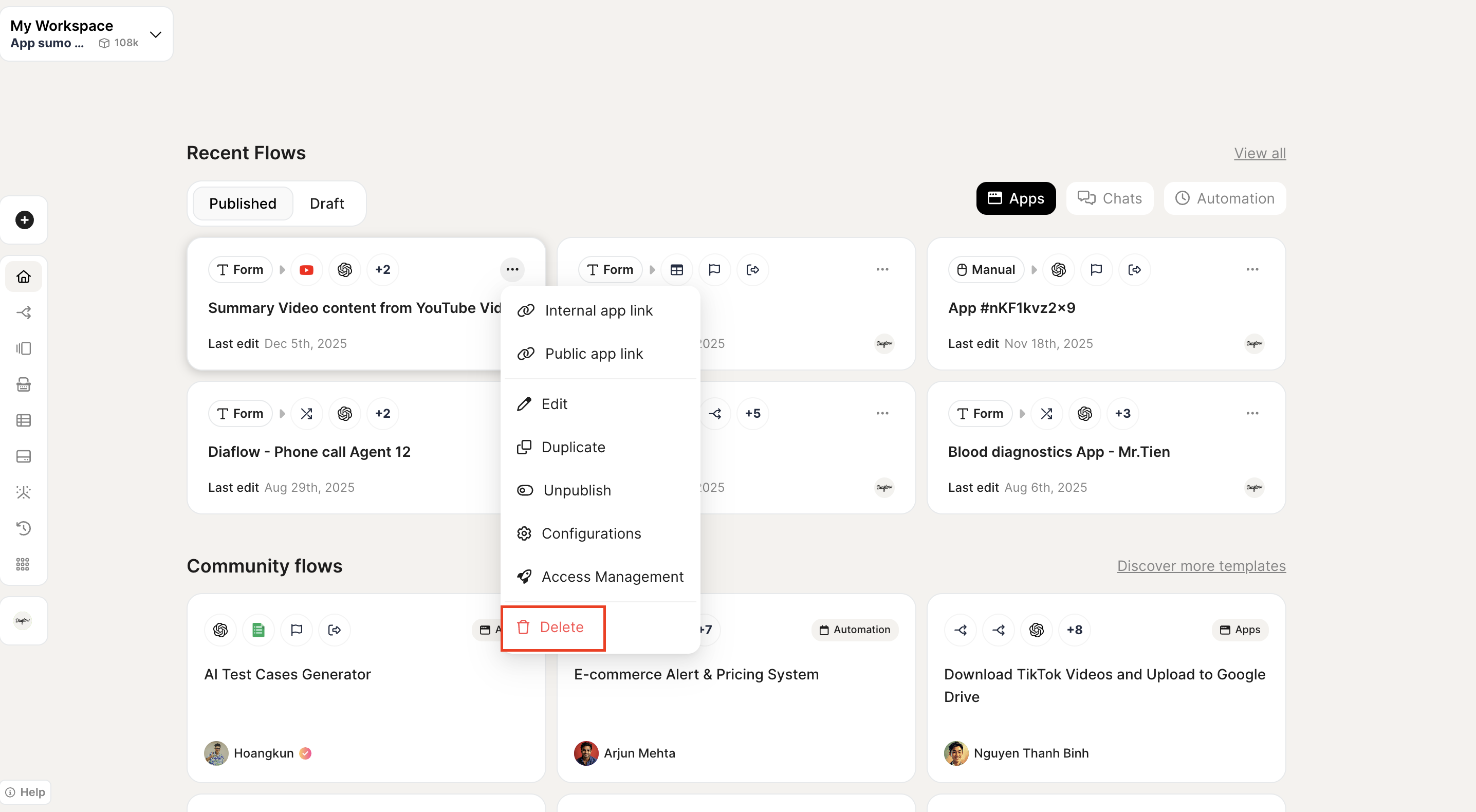Select the Chats filter toggle
Screen dimensions: 1476x812
1109,198
